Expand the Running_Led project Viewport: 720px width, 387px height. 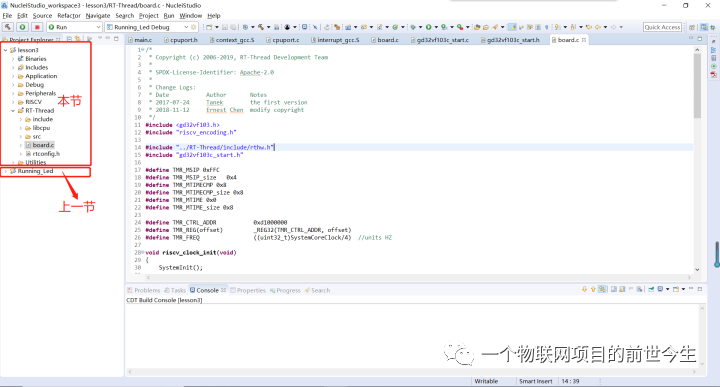[6, 171]
